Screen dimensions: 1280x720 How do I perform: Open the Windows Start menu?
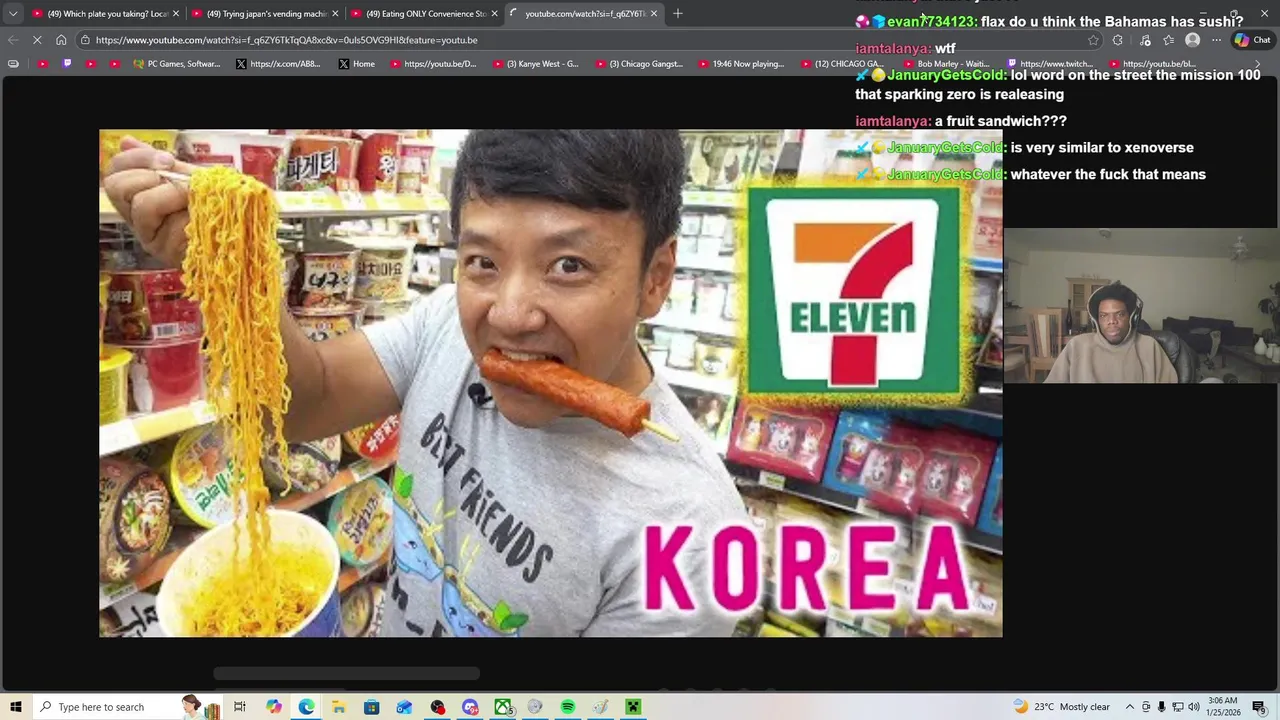pos(15,707)
